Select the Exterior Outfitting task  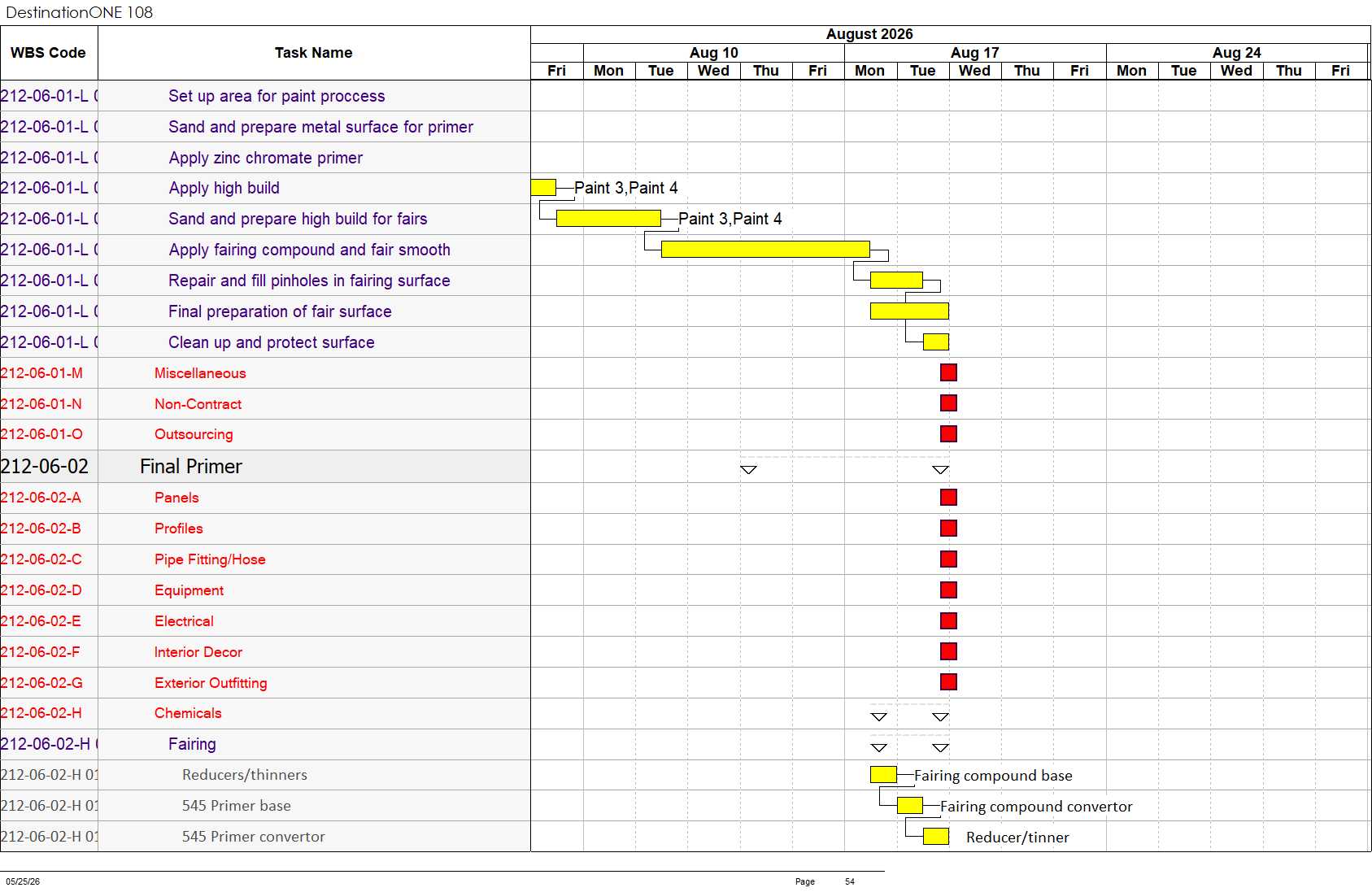coord(211,683)
